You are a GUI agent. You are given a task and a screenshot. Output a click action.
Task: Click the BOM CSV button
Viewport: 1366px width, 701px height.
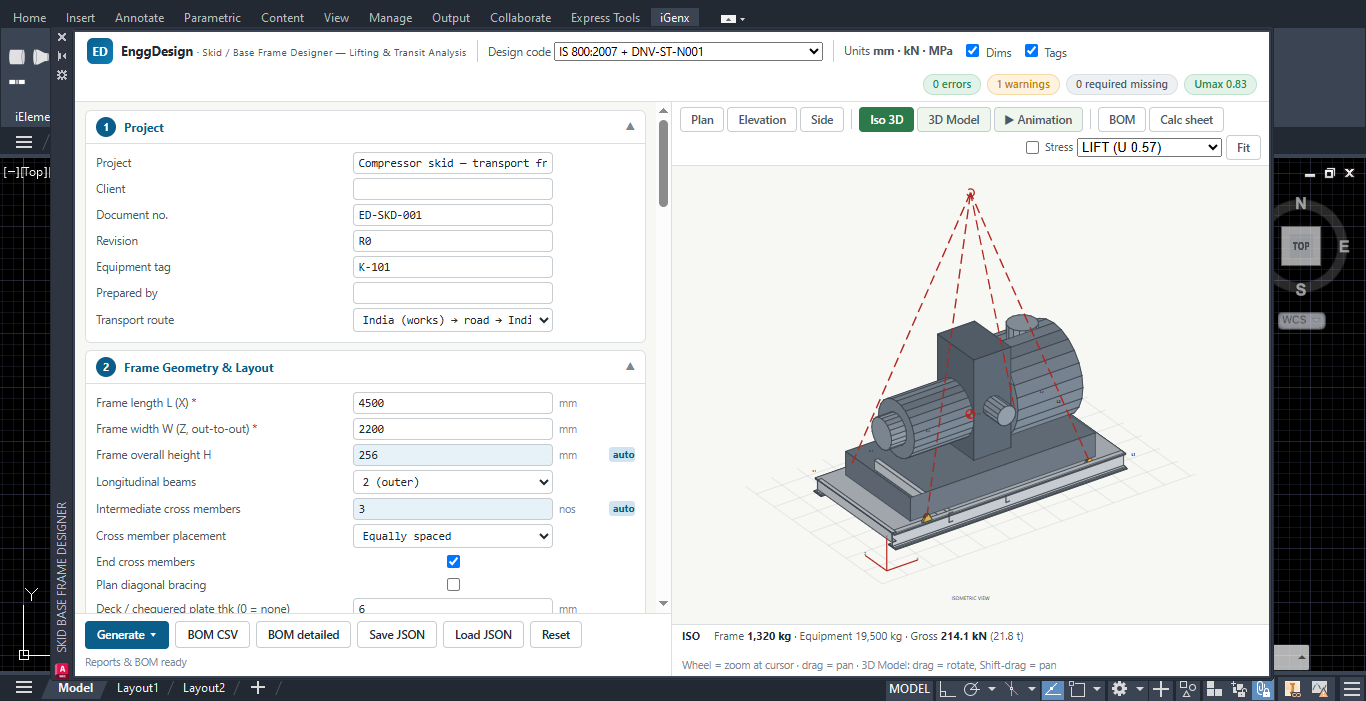click(213, 634)
